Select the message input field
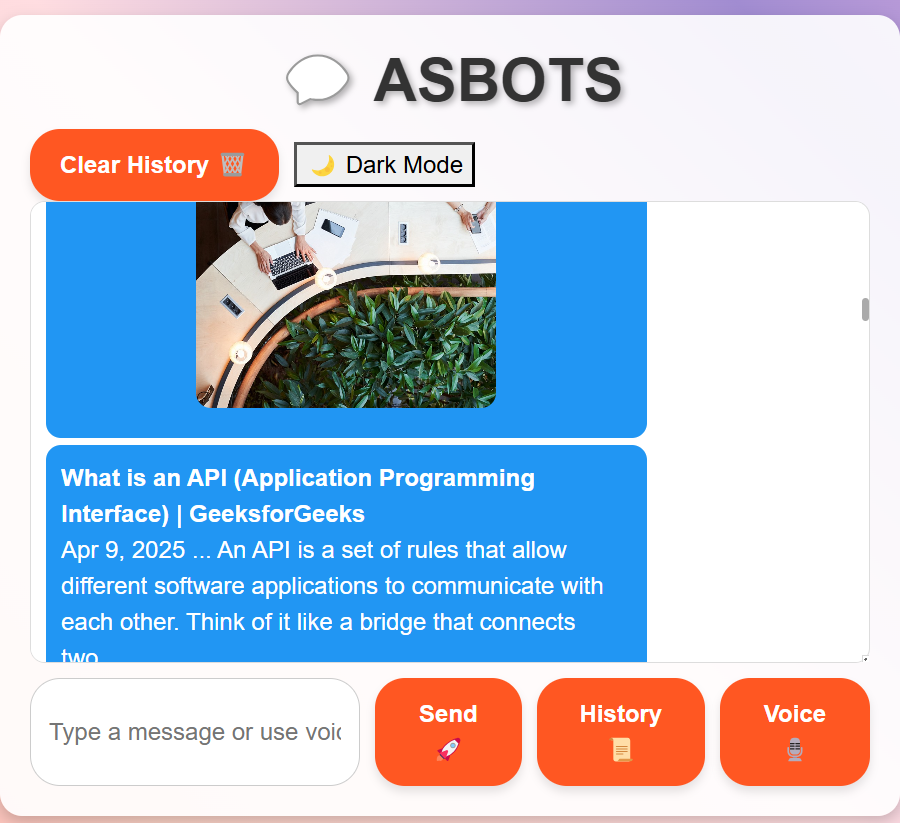 tap(195, 731)
